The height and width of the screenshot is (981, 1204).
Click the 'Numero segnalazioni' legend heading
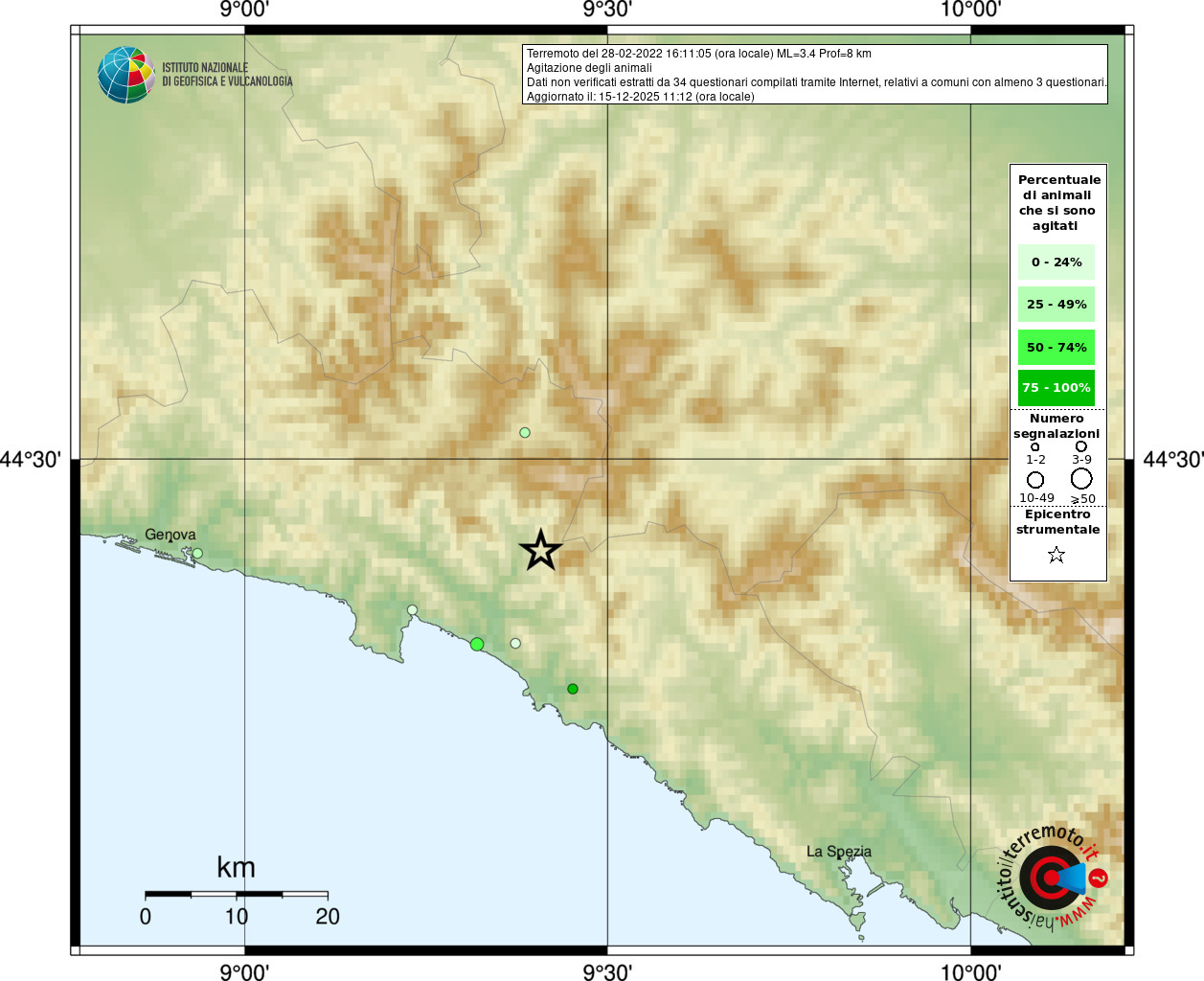click(x=1056, y=426)
